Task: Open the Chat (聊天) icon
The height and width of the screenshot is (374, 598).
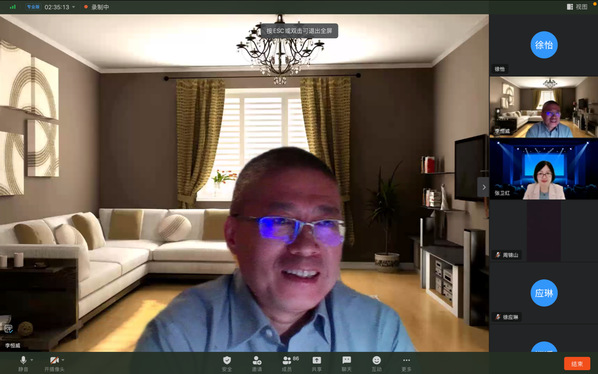Action: [x=347, y=363]
